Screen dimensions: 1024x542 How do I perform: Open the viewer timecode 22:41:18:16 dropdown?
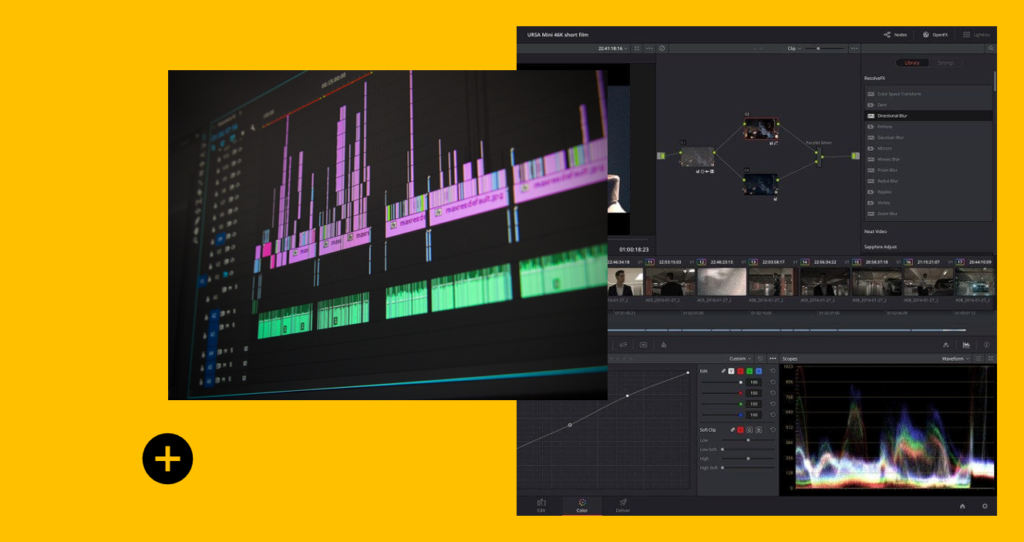(613, 48)
